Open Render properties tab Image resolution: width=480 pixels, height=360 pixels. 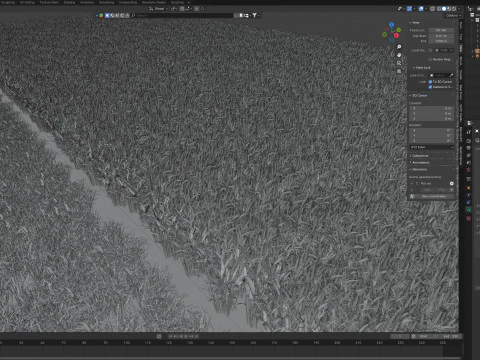[x=469, y=141]
